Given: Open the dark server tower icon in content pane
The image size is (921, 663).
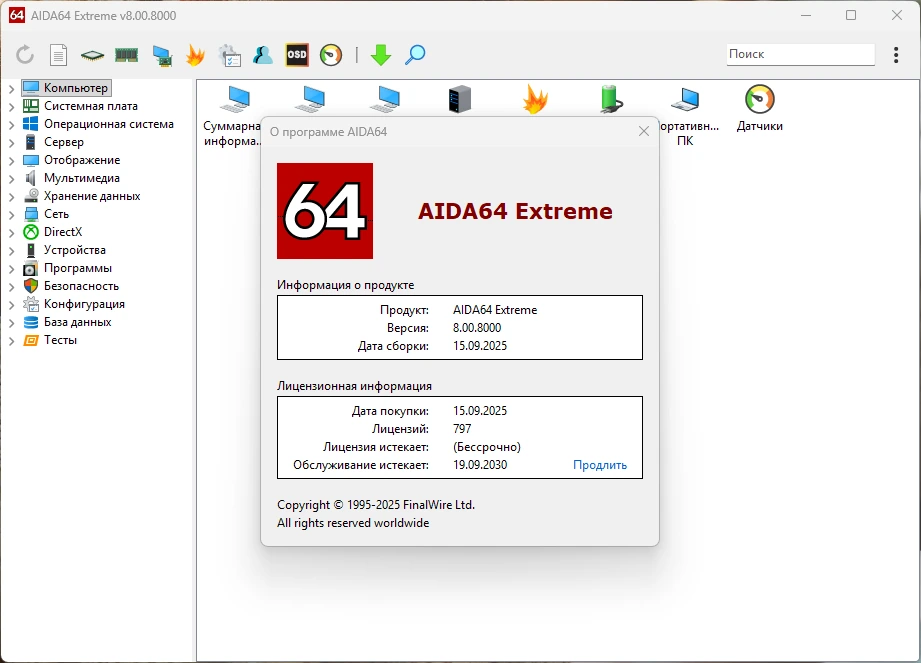Looking at the screenshot, I should coord(460,99).
